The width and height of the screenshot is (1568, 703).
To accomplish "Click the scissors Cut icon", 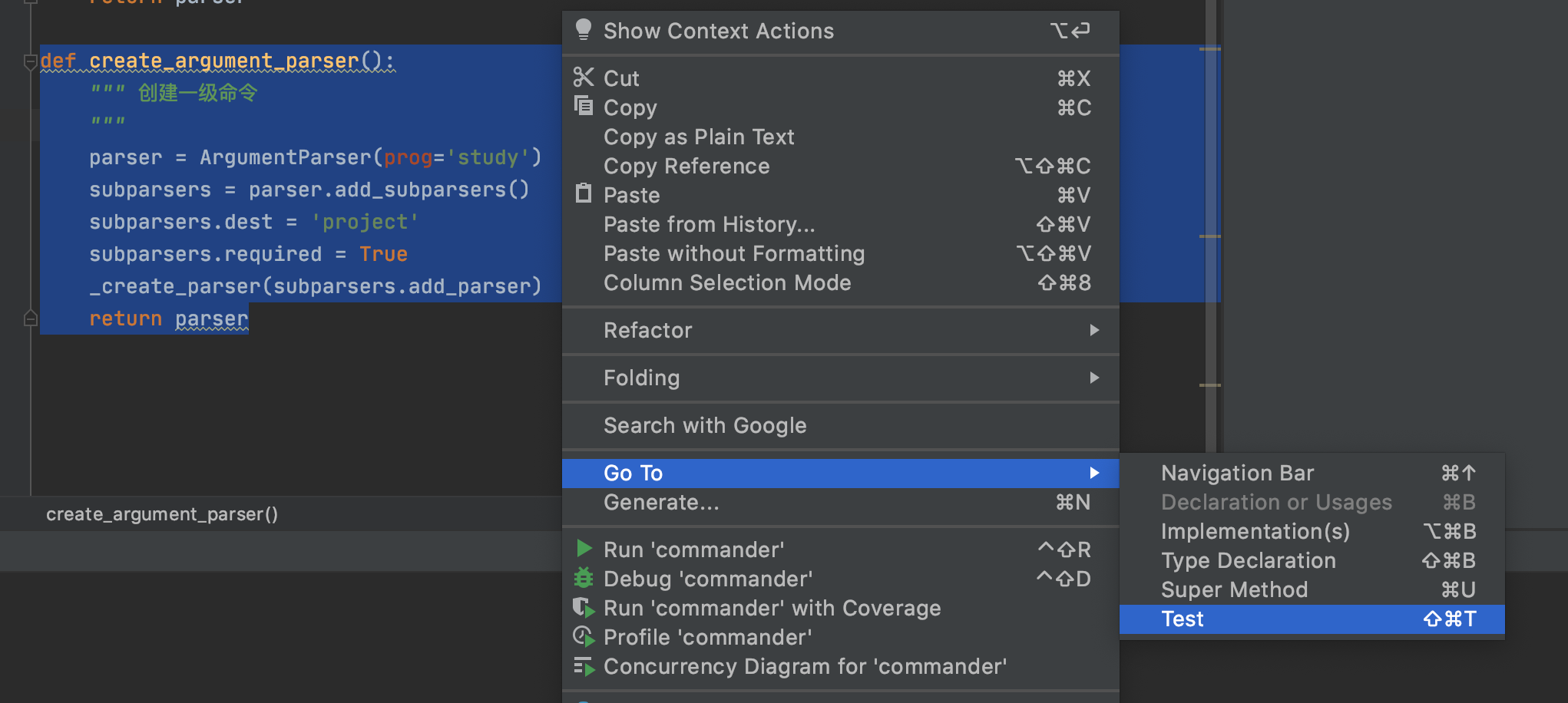I will point(584,78).
